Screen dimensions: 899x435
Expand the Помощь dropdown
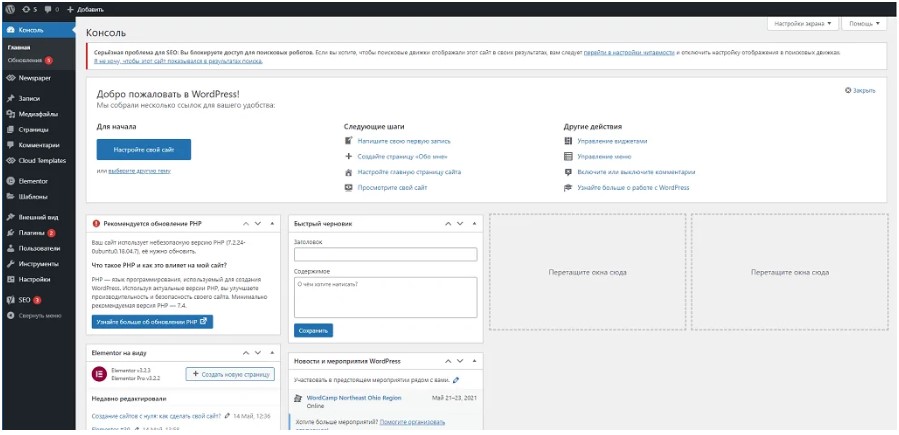click(x=864, y=24)
